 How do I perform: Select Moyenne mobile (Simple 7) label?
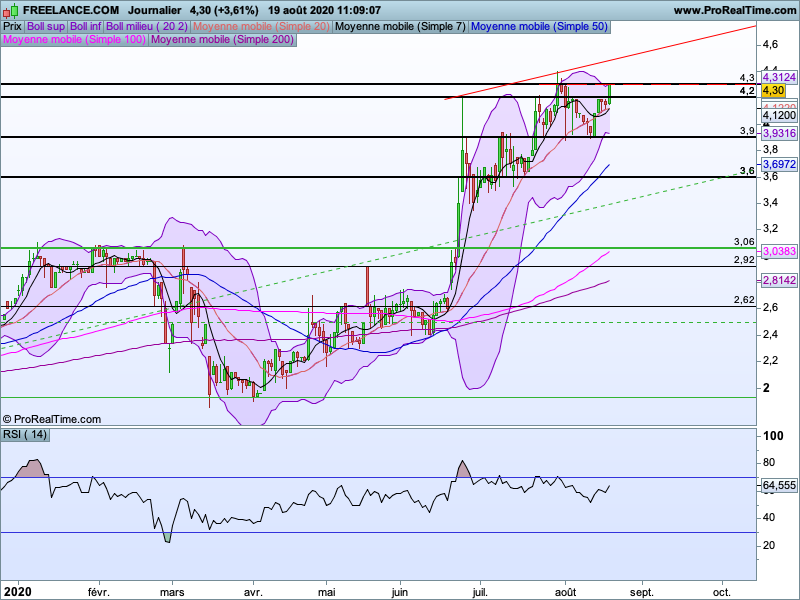(400, 27)
